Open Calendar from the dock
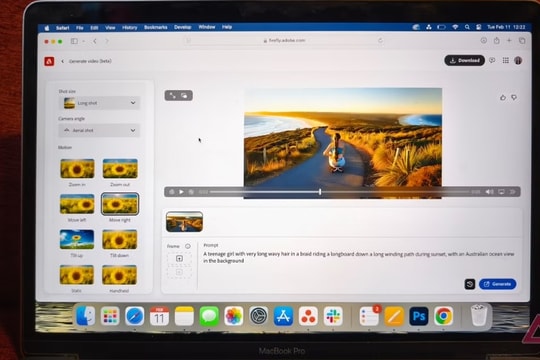The height and width of the screenshot is (360, 540). (x=159, y=316)
